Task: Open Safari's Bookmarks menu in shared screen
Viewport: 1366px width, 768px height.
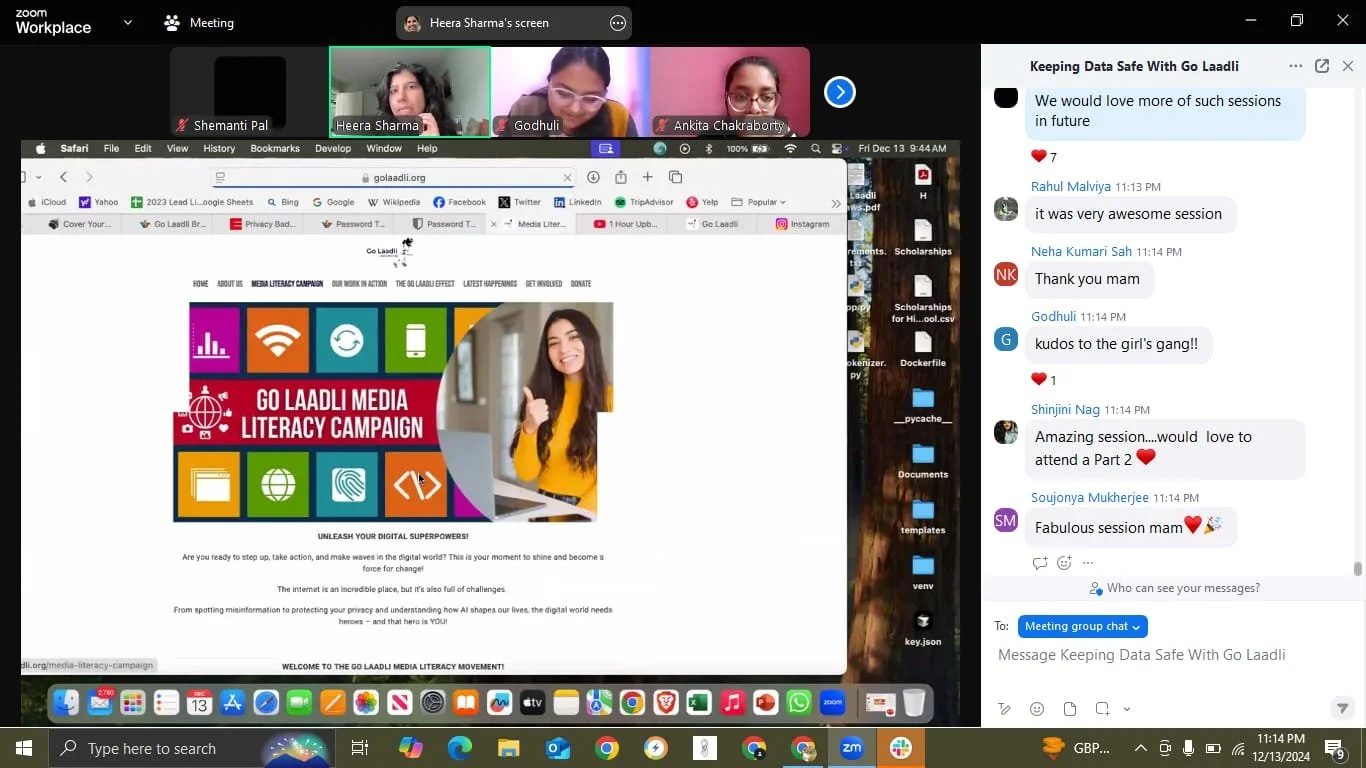Action: 275,148
